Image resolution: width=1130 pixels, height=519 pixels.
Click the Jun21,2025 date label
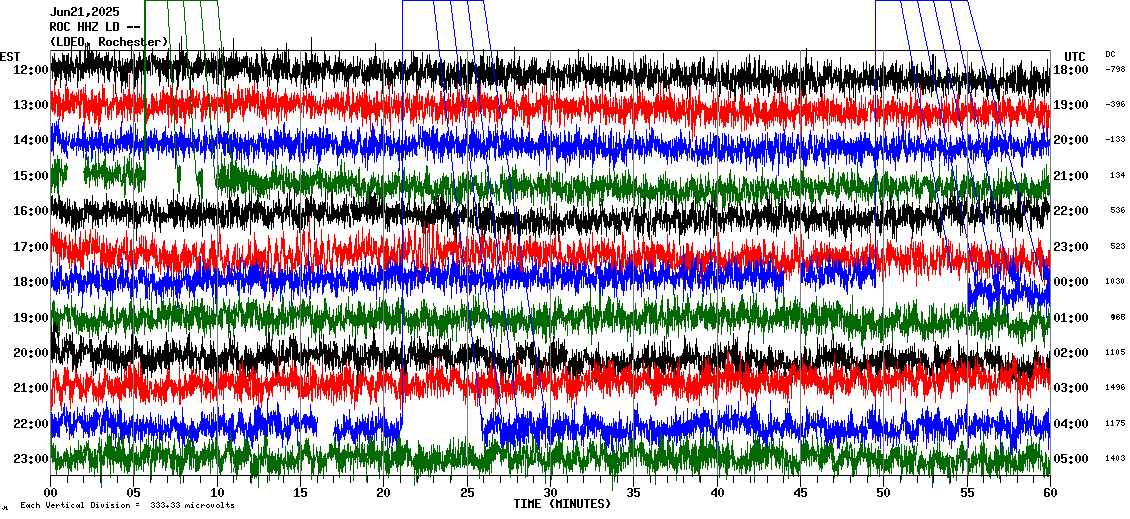point(84,12)
